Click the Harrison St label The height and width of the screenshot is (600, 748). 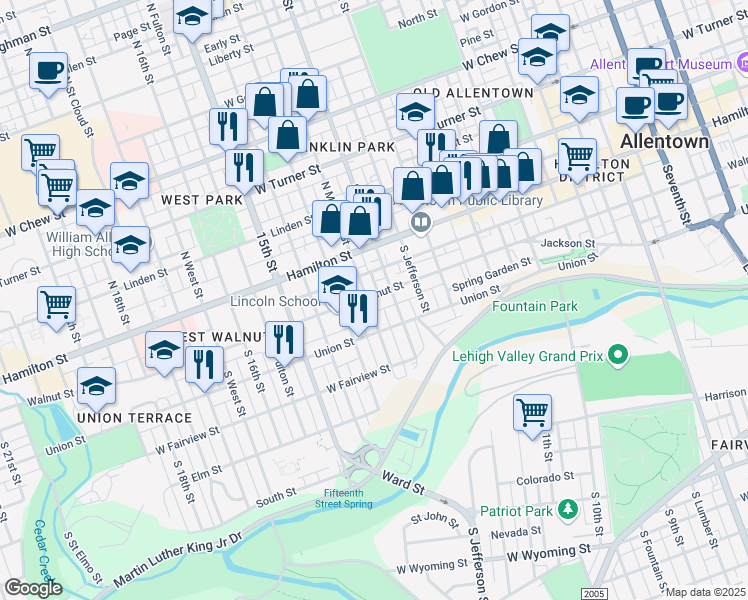coord(726,394)
